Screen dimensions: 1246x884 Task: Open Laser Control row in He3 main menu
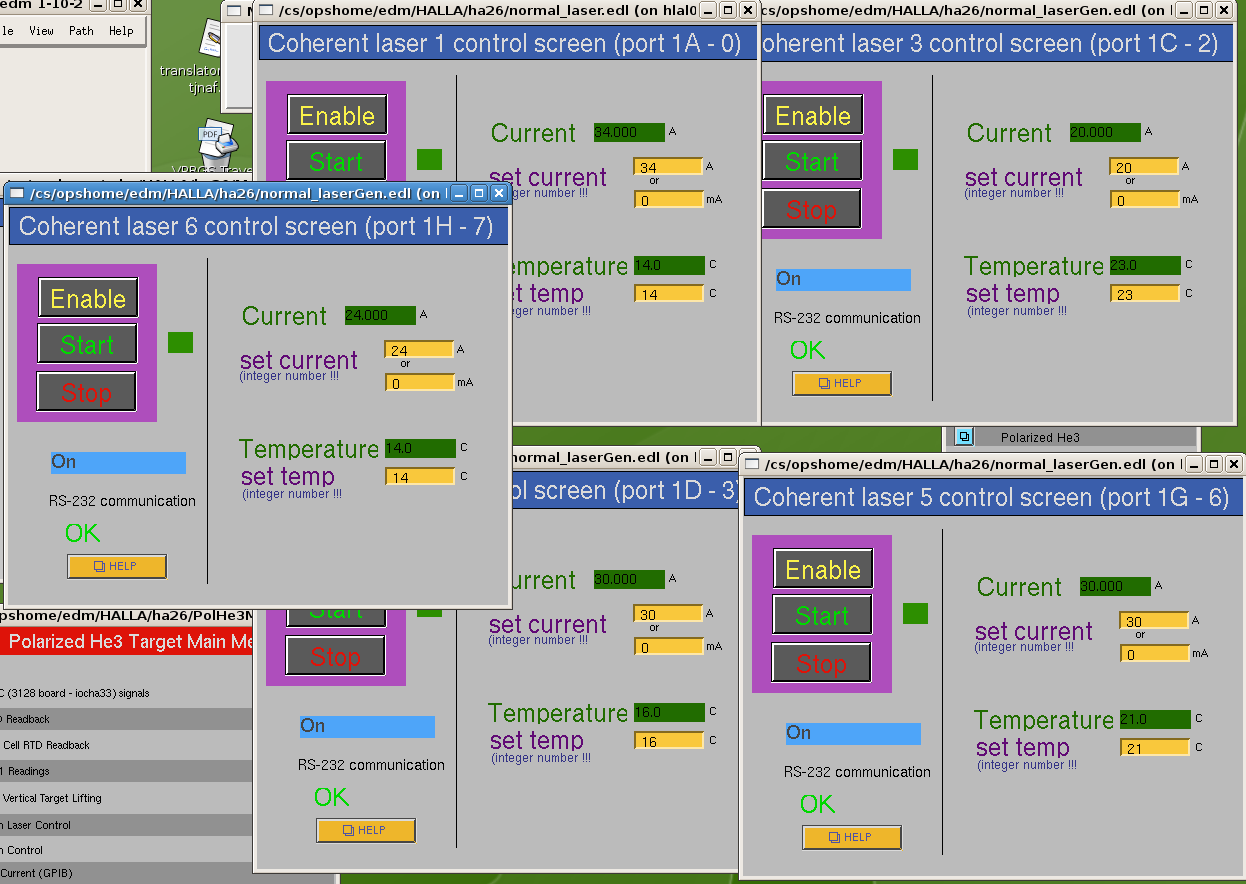pyautogui.click(x=126, y=825)
